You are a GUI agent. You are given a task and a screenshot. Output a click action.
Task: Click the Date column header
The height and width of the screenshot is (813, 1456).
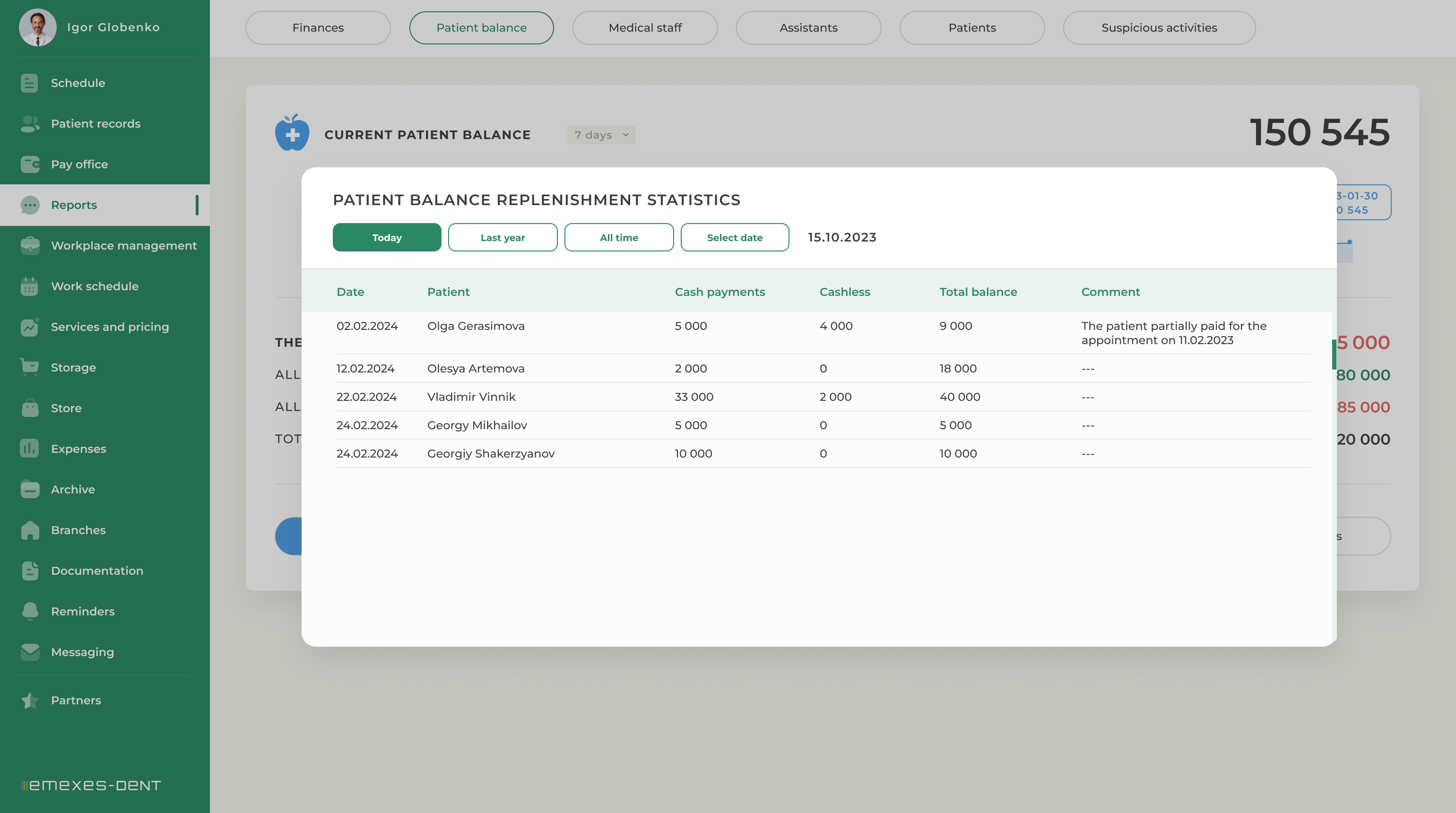(x=350, y=292)
